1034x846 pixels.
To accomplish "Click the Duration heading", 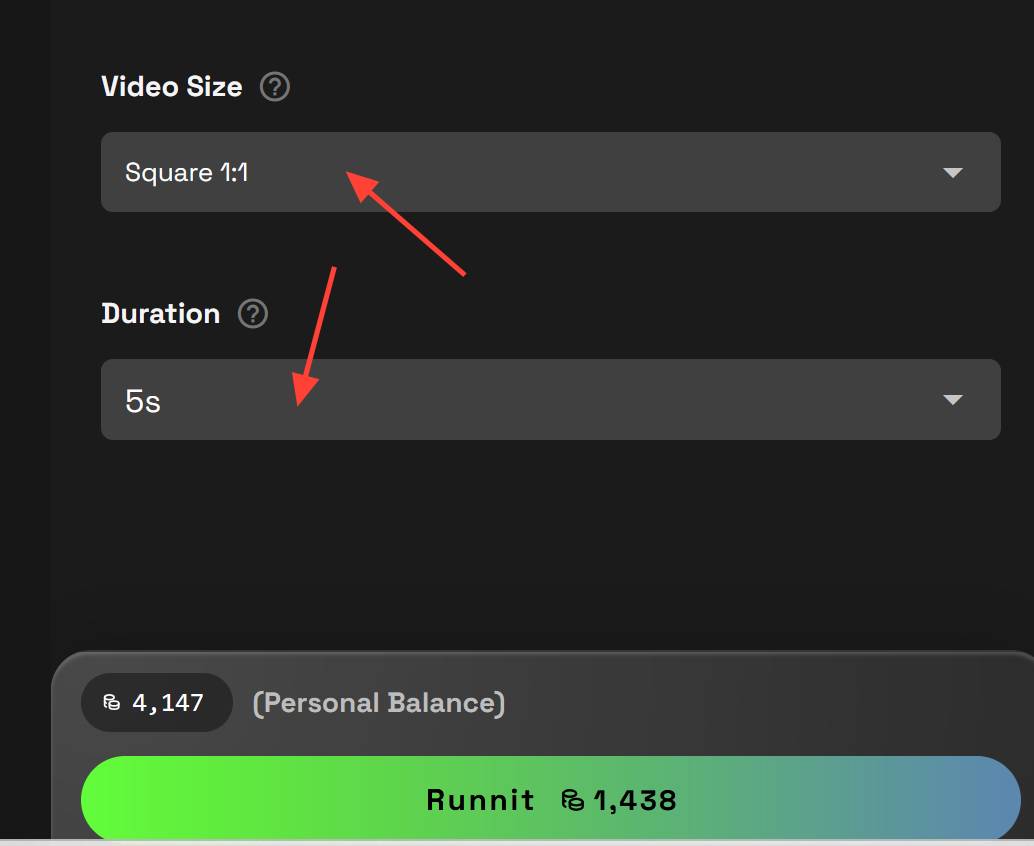I will pyautogui.click(x=160, y=314).
